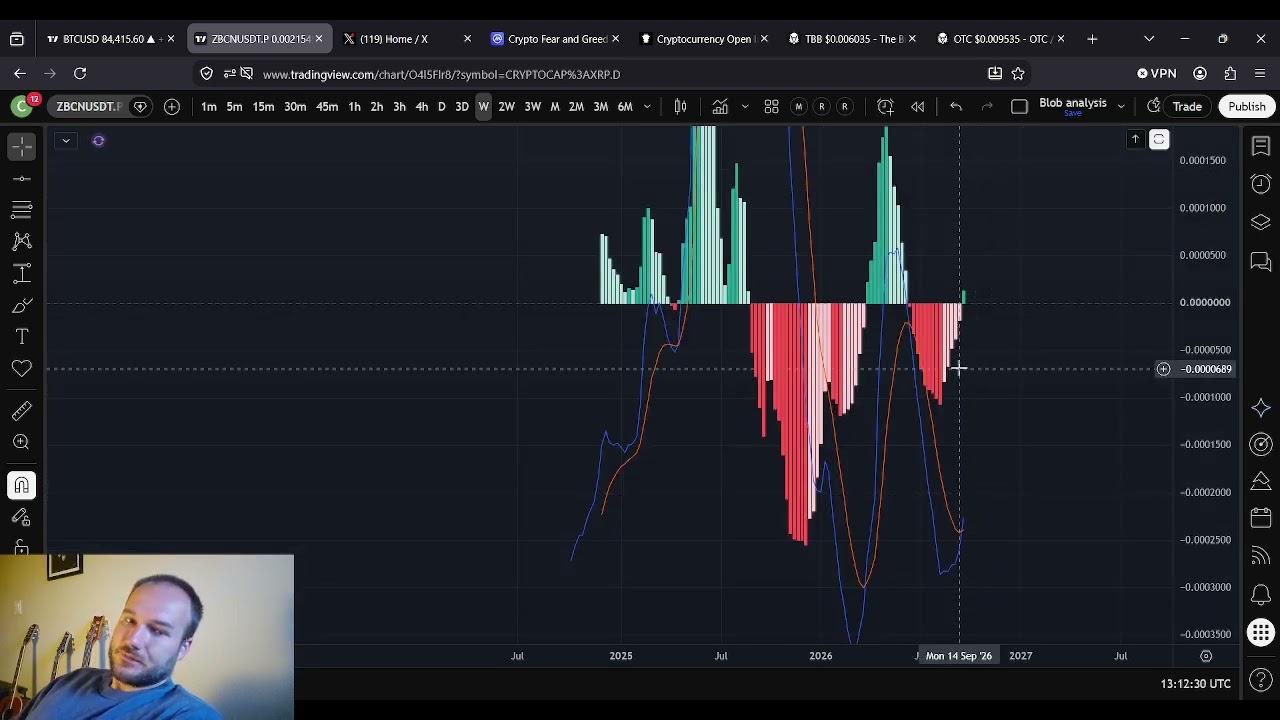
Task: Toggle the Brave VPN button
Action: [x=1157, y=73]
